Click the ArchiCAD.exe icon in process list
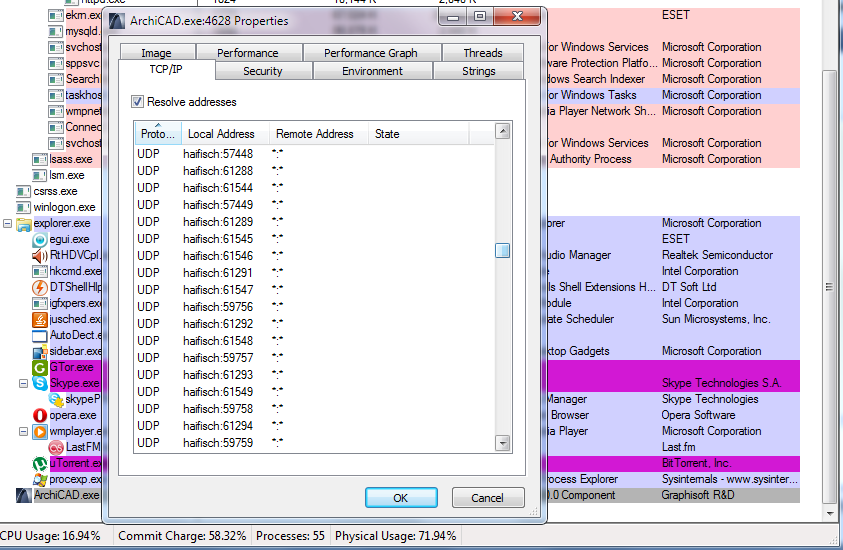Screen dimensions: 843x550 24,496
